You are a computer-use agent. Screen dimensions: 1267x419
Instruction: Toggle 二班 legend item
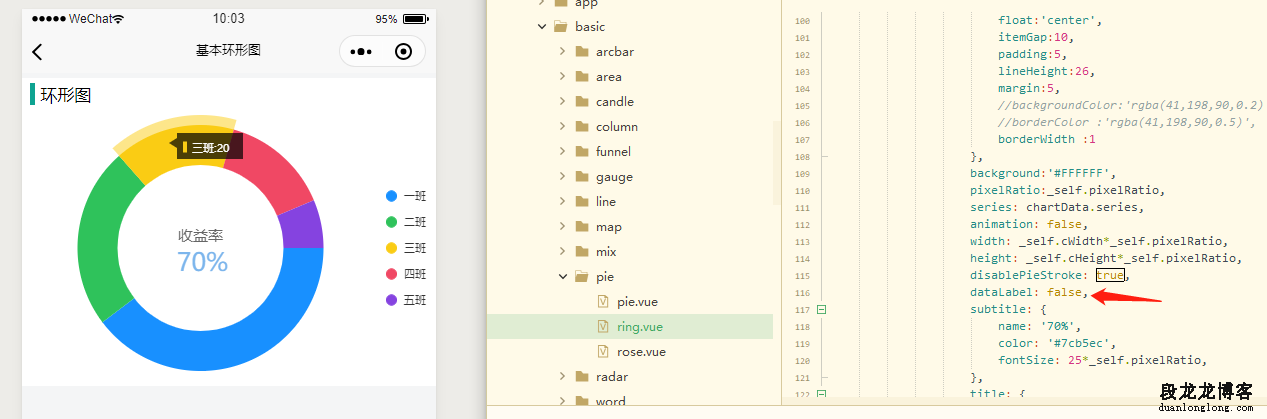click(x=406, y=222)
